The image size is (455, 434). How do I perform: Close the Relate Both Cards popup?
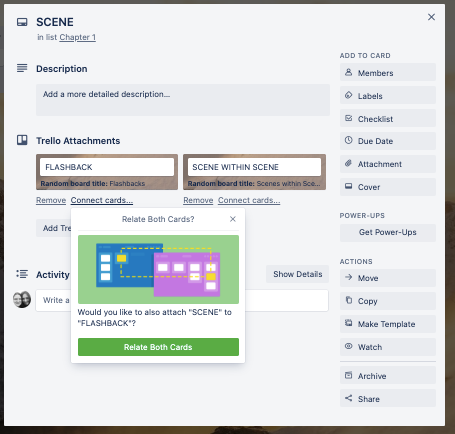pos(233,219)
